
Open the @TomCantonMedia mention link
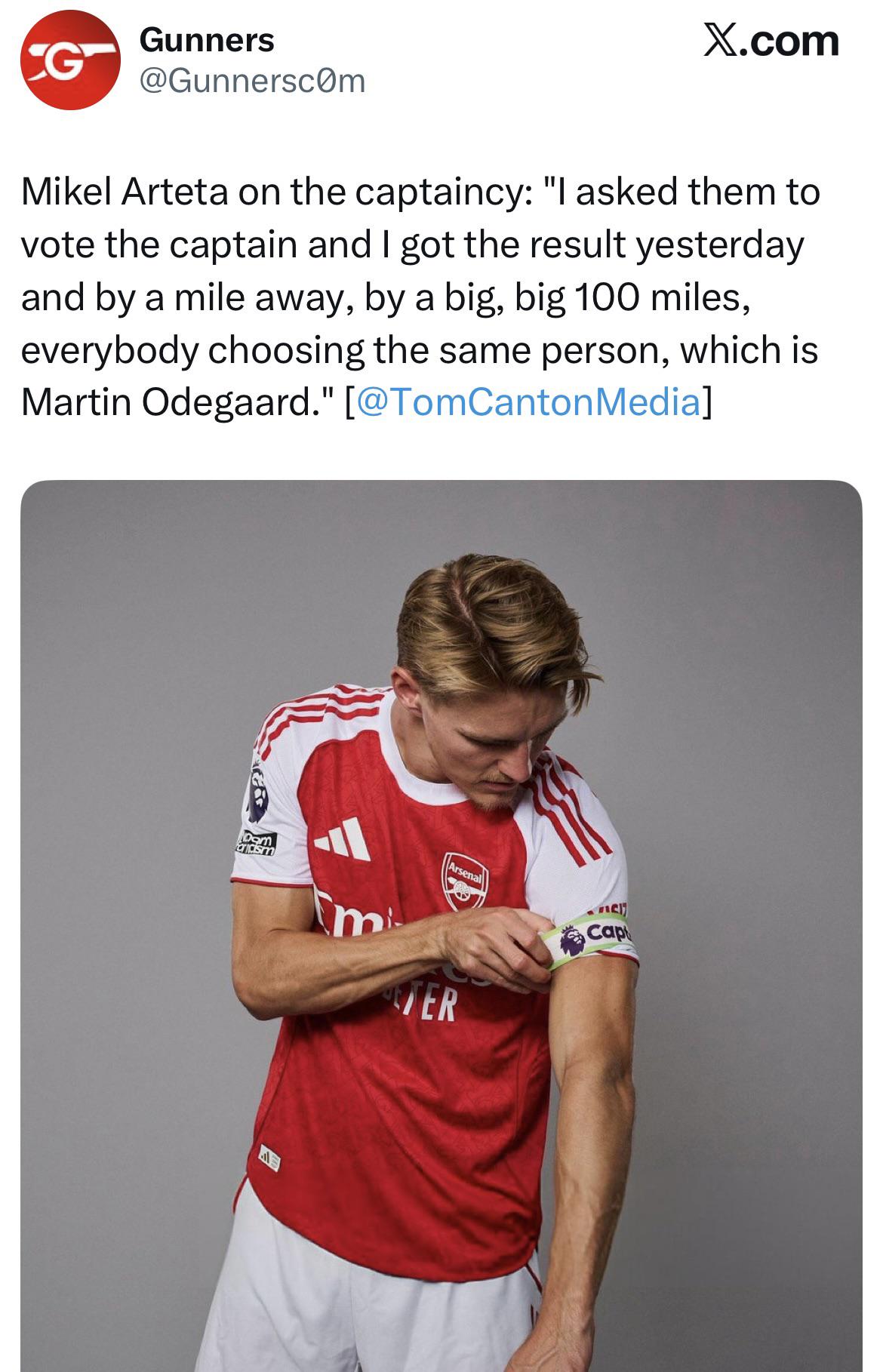point(527,401)
